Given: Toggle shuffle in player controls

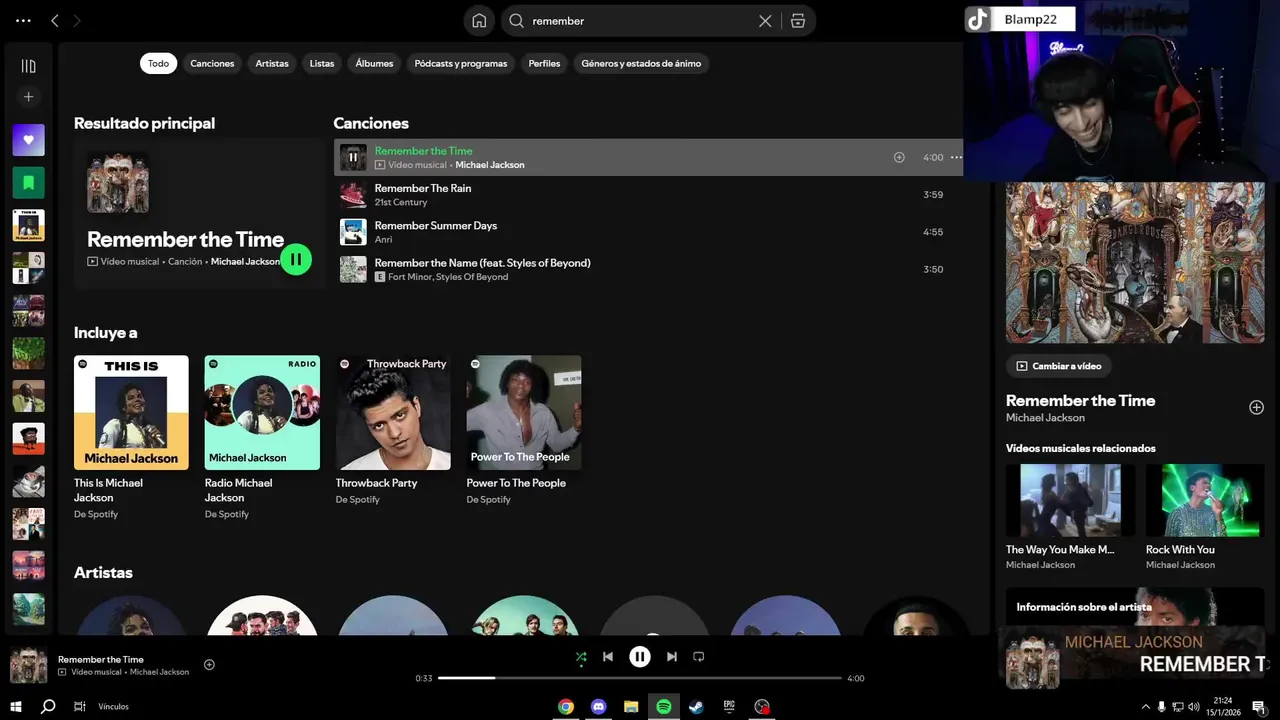Looking at the screenshot, I should tap(581, 657).
